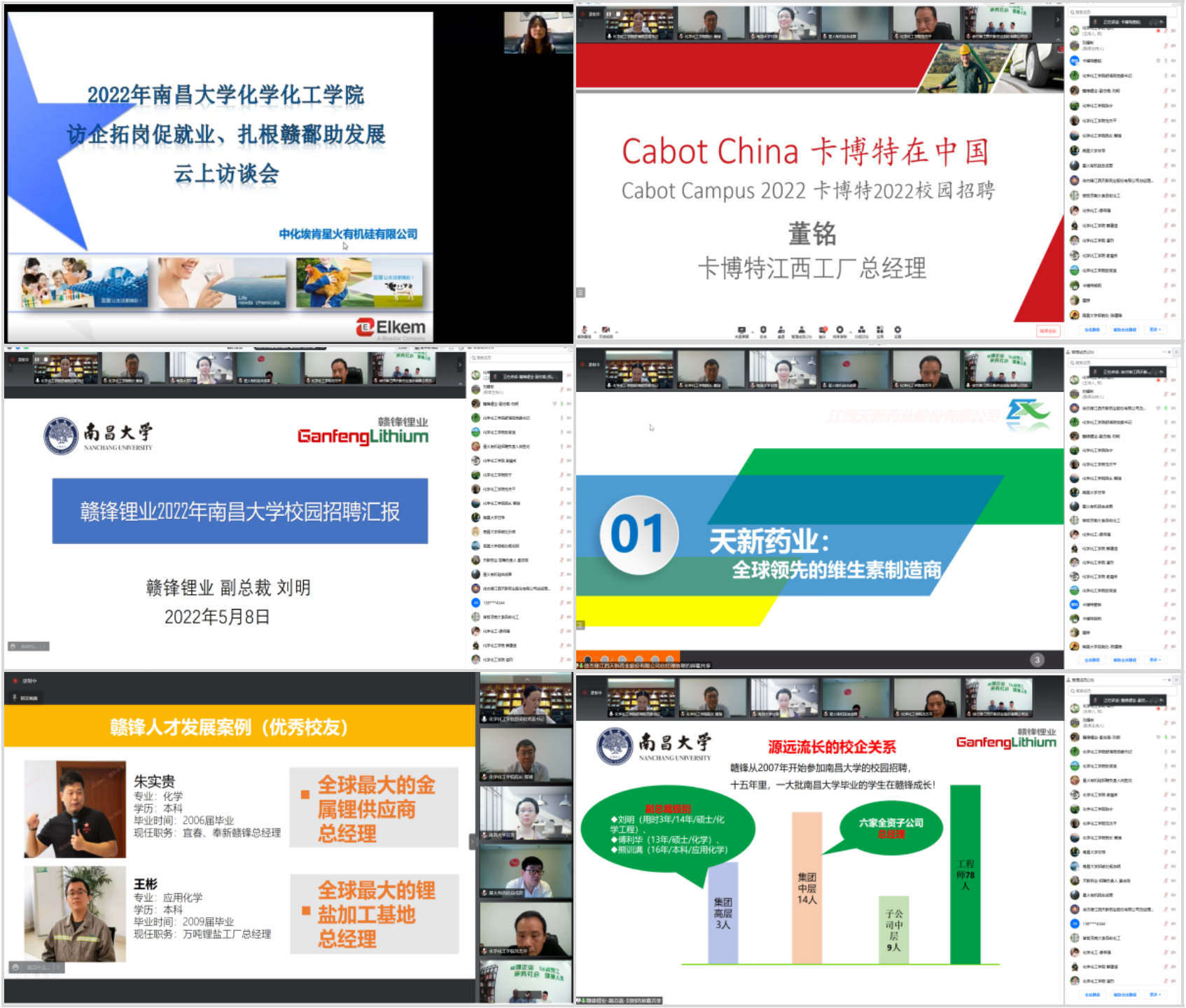Click divider handle beside talent-case slide

[472, 841]
